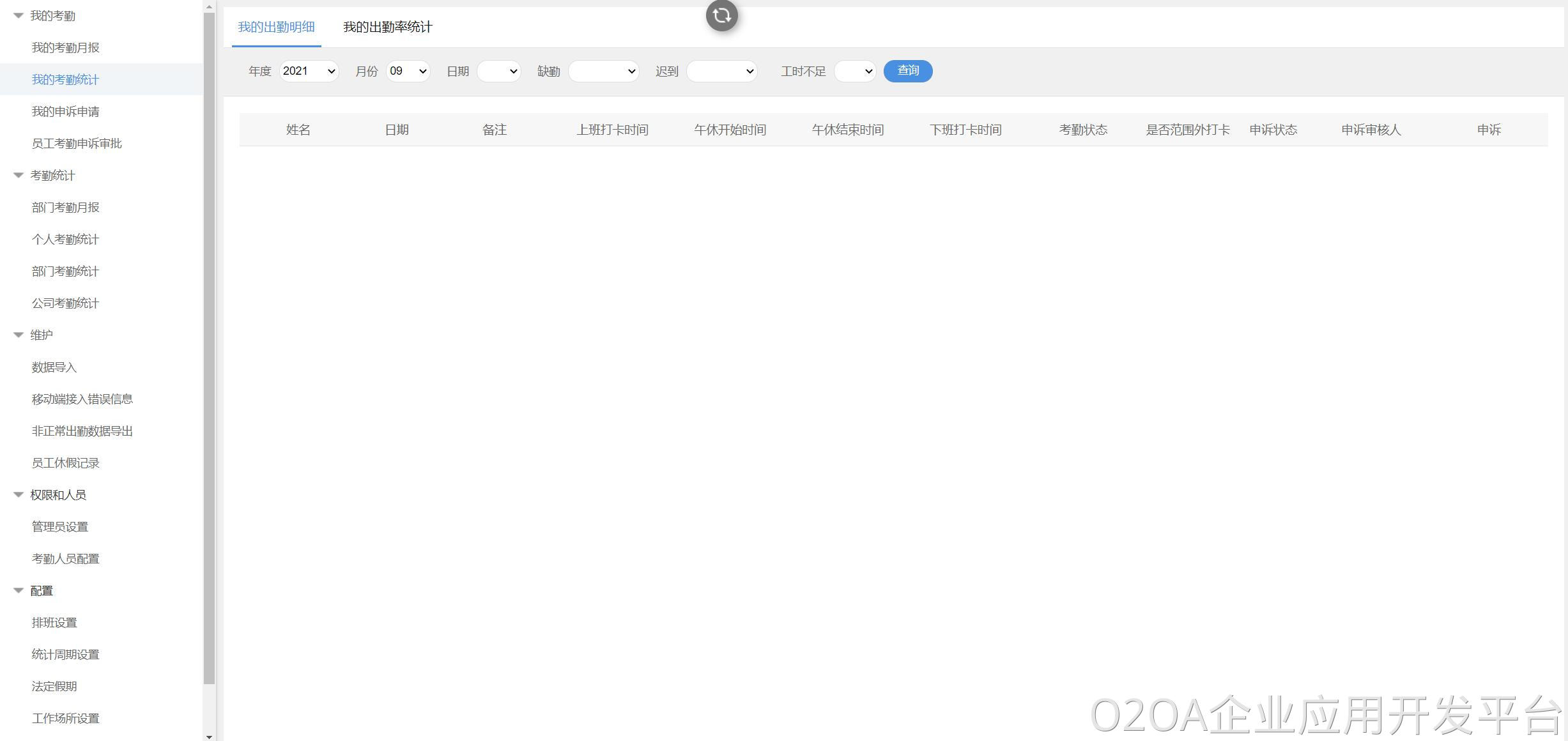The height and width of the screenshot is (741, 1568).
Task: Open the 日期 dropdown
Action: tap(499, 71)
